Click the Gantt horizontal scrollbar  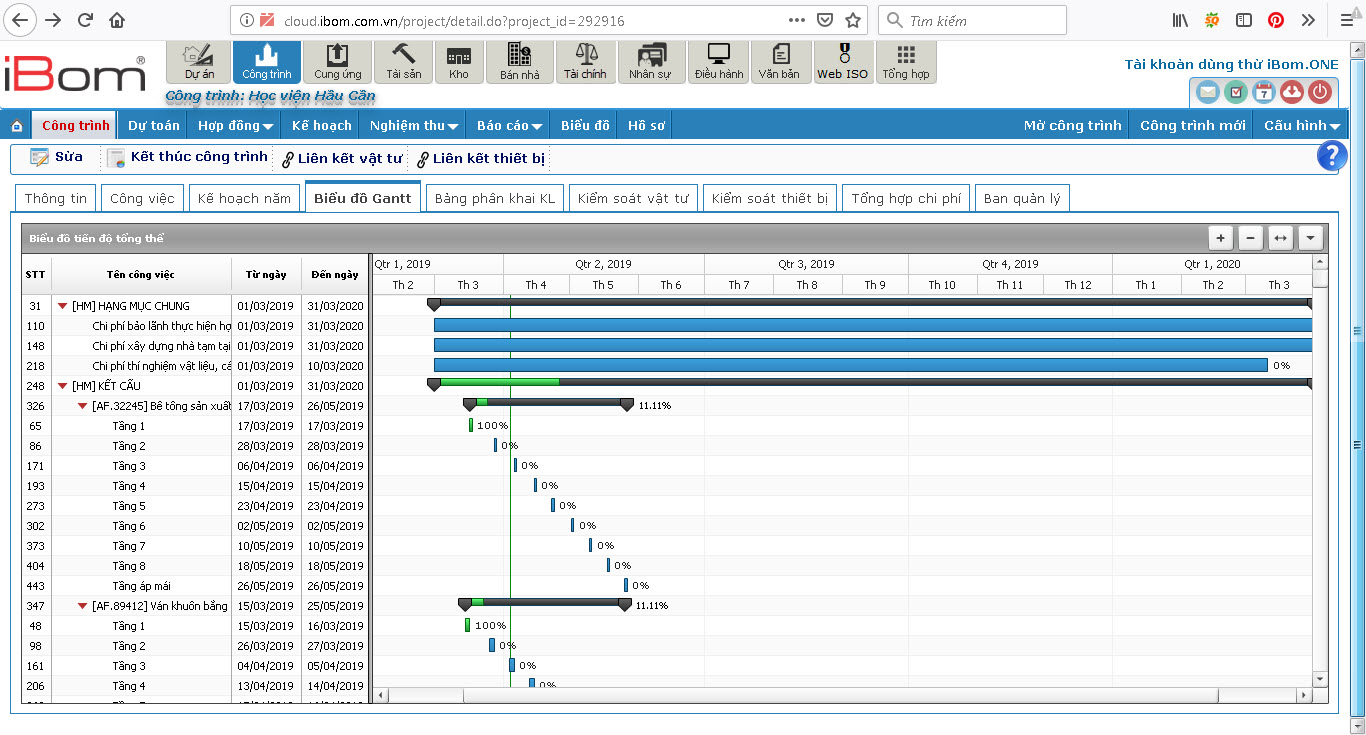[x=842, y=695]
